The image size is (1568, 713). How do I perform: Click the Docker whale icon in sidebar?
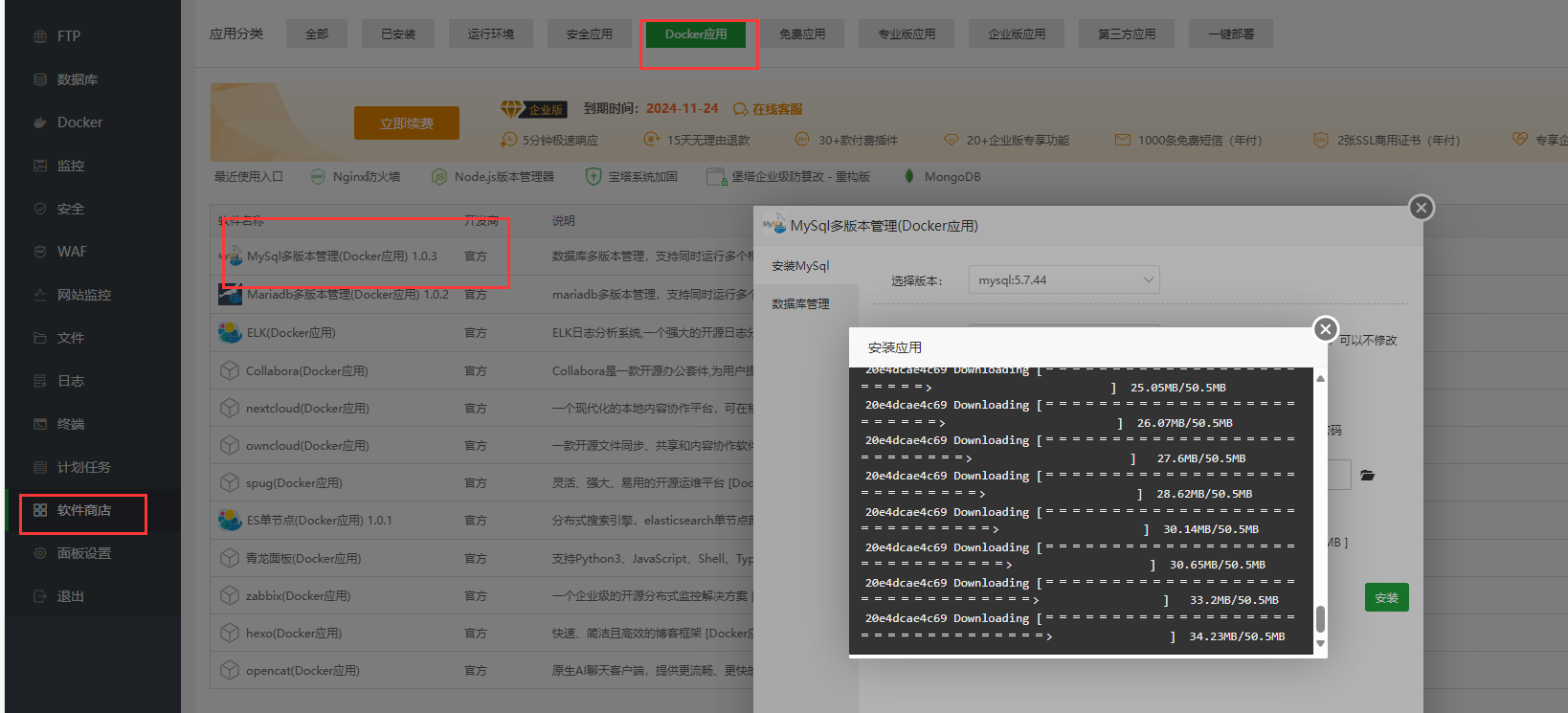(40, 123)
